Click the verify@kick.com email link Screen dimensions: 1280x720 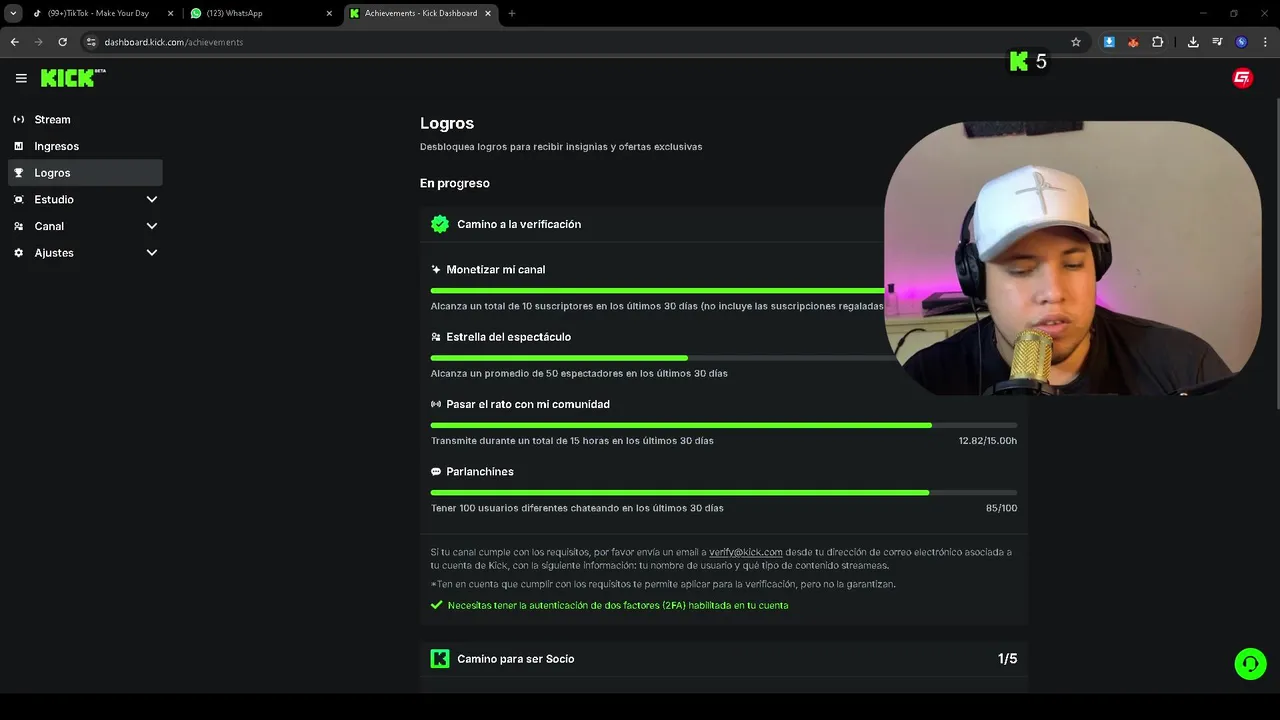click(745, 552)
